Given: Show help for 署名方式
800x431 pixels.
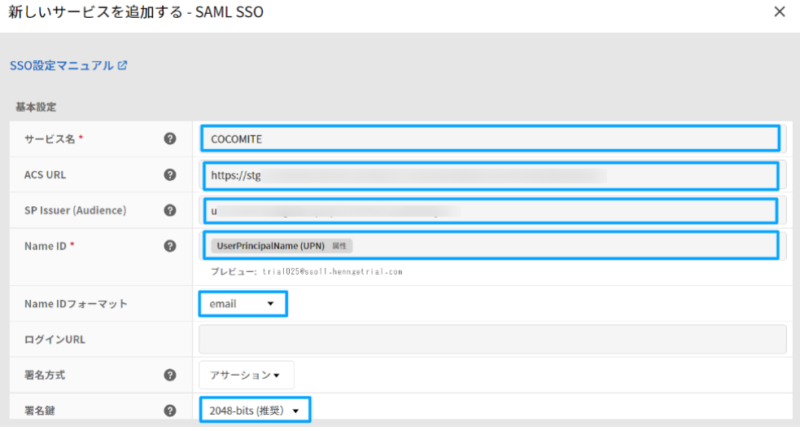Looking at the screenshot, I should pyautogui.click(x=170, y=375).
